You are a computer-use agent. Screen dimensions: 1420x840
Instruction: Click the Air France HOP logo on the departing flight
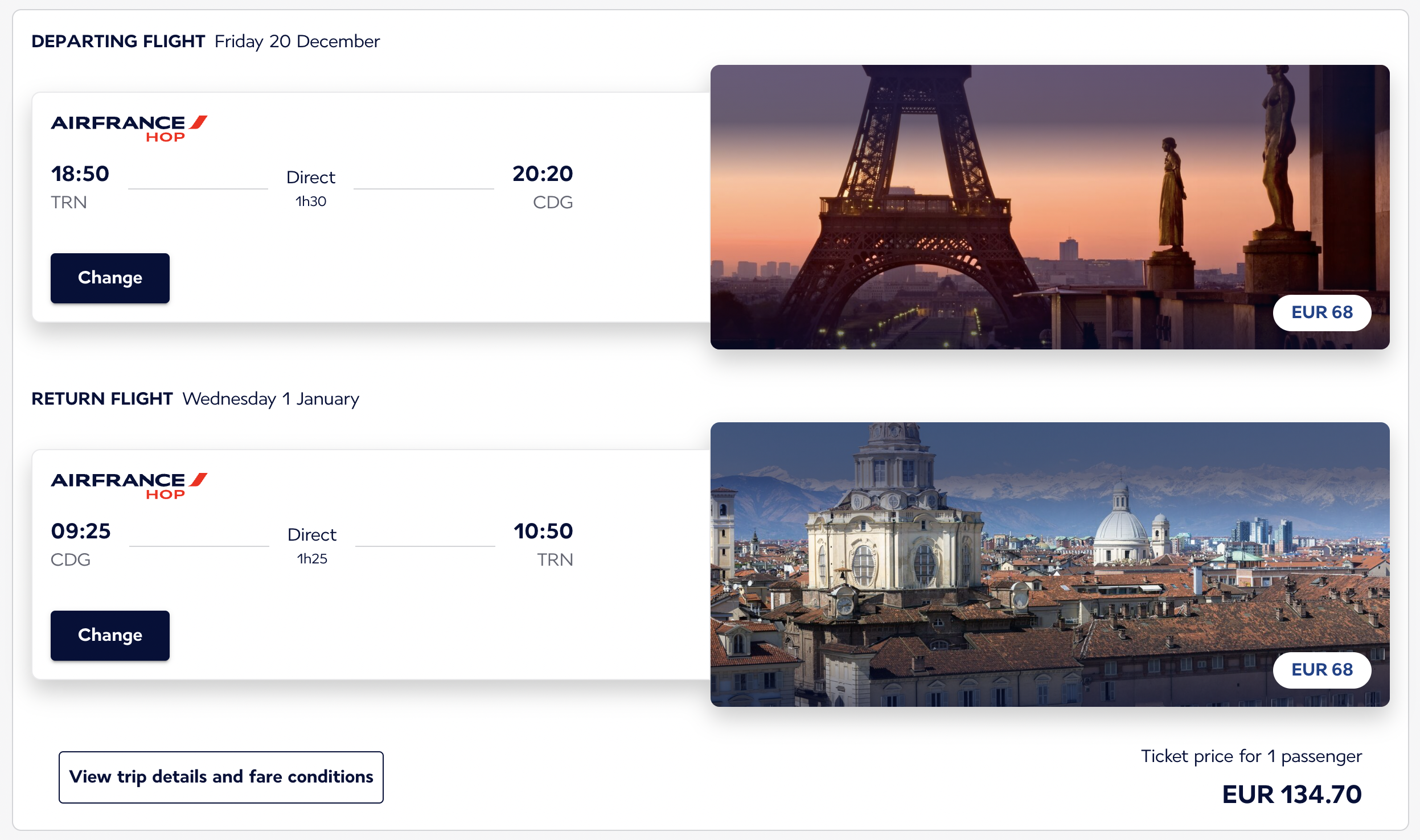point(129,129)
